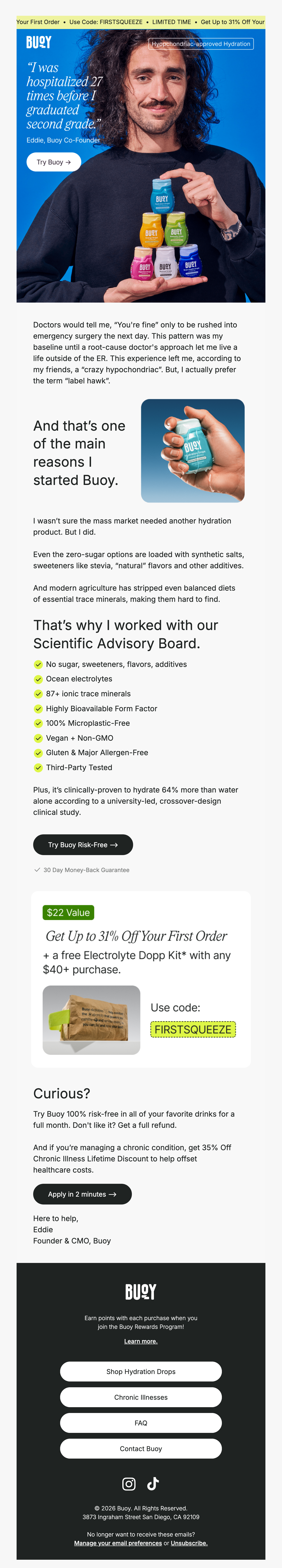Click checkmark by 30 Day Money-Back Guarantee
The height and width of the screenshot is (1568, 282).
pos(37,870)
